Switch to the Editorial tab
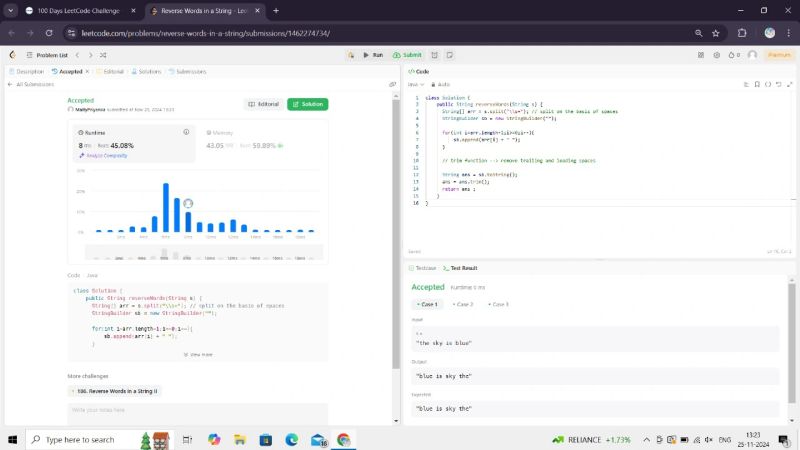The width and height of the screenshot is (800, 450). point(110,71)
